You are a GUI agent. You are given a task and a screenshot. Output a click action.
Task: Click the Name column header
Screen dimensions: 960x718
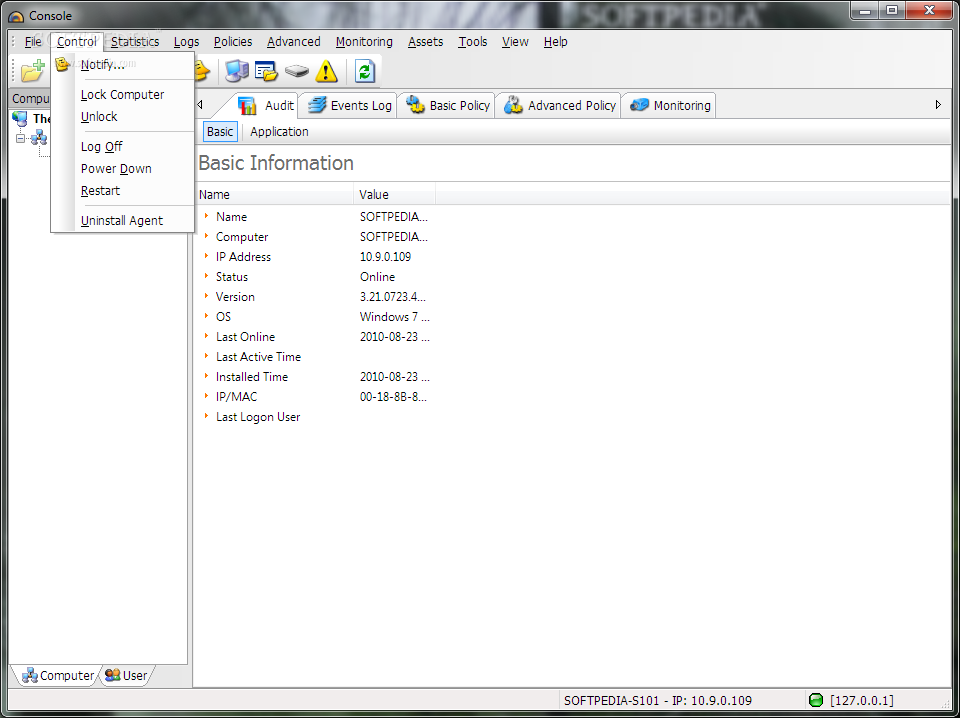click(274, 195)
